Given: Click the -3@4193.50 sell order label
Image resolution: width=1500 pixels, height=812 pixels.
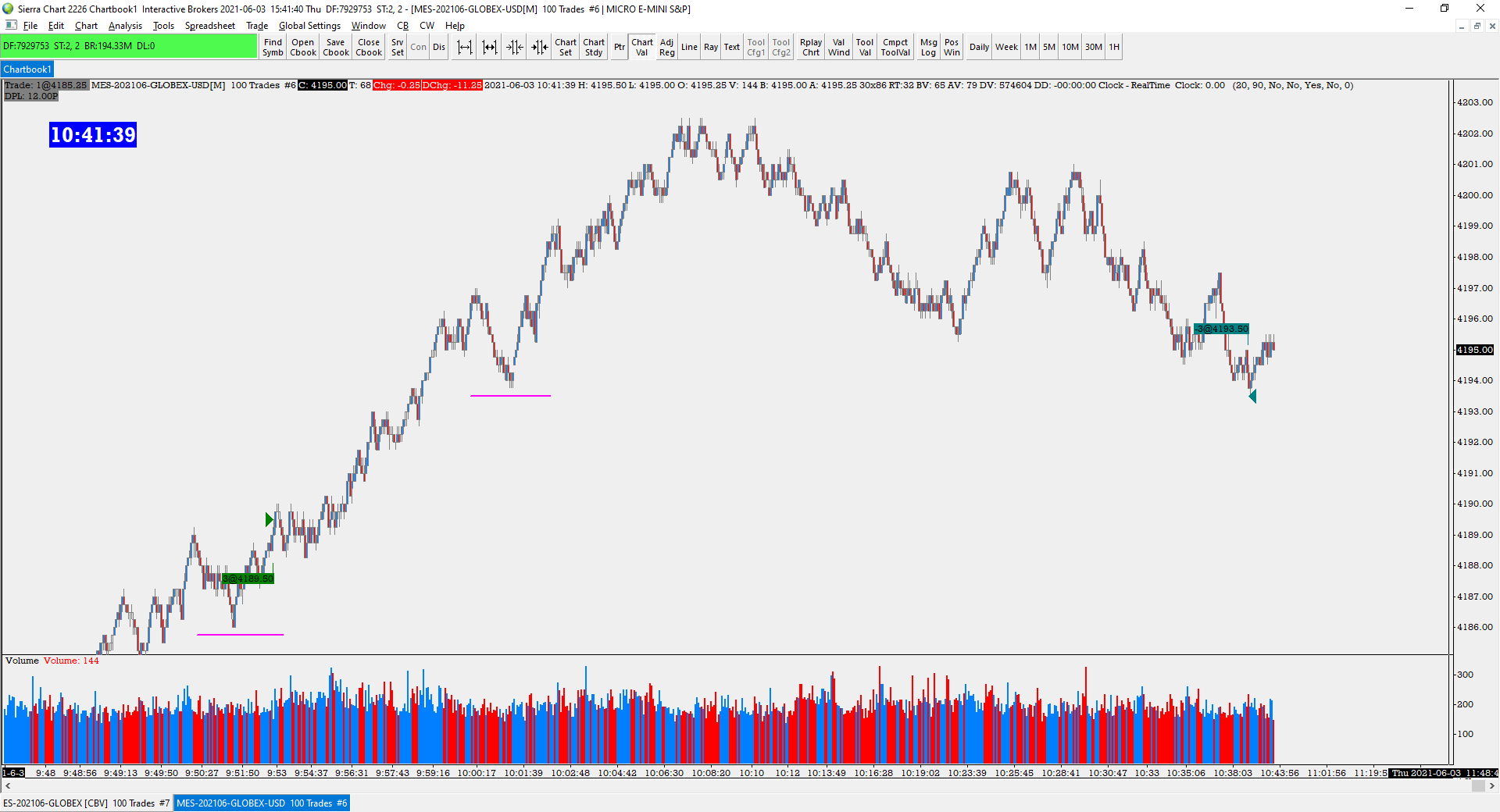Looking at the screenshot, I should pyautogui.click(x=1221, y=329).
